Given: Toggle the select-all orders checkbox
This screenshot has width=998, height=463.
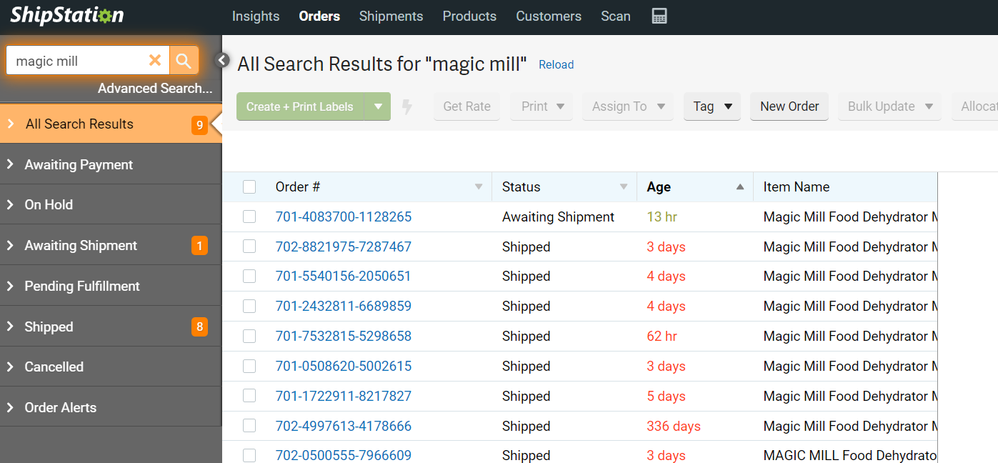Looking at the screenshot, I should point(250,187).
